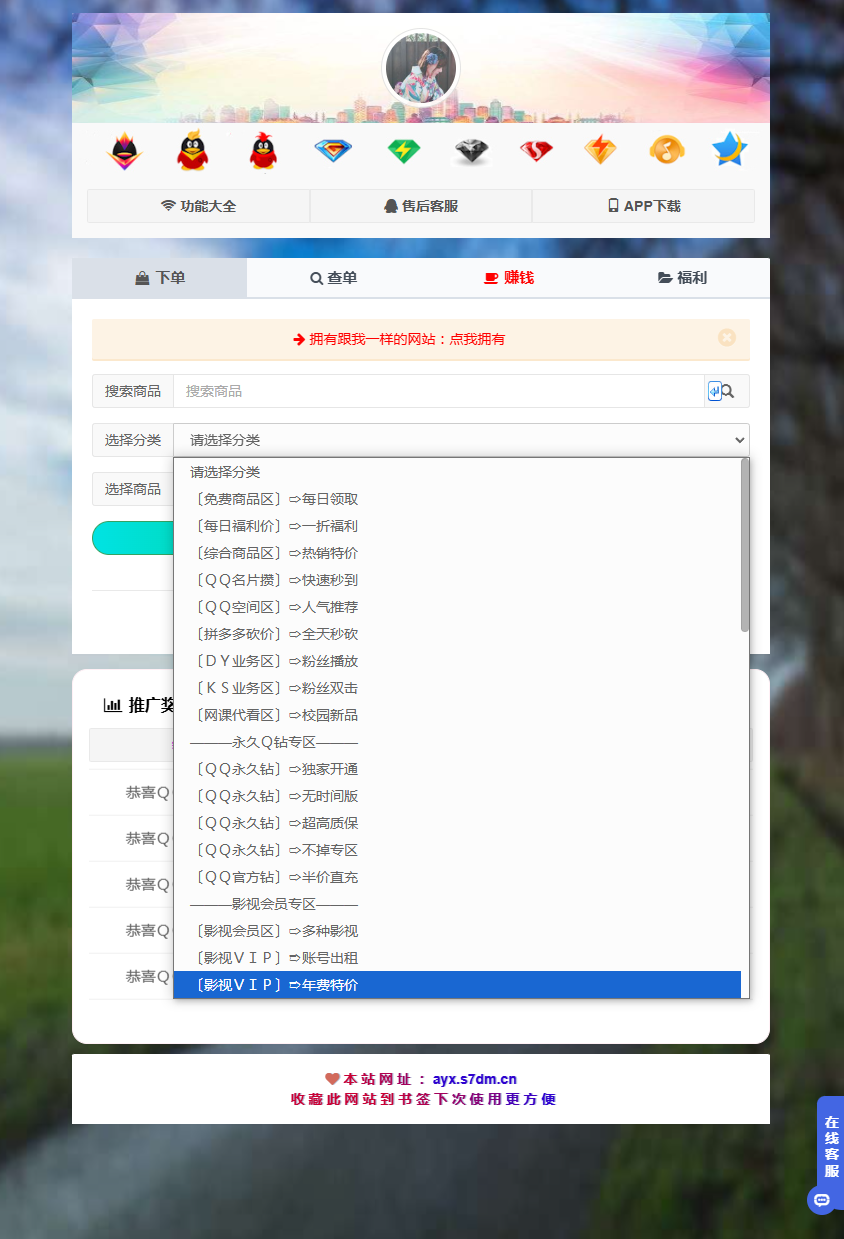Select the green lightning diamond icon
Image resolution: width=844 pixels, height=1239 pixels.
coord(403,150)
